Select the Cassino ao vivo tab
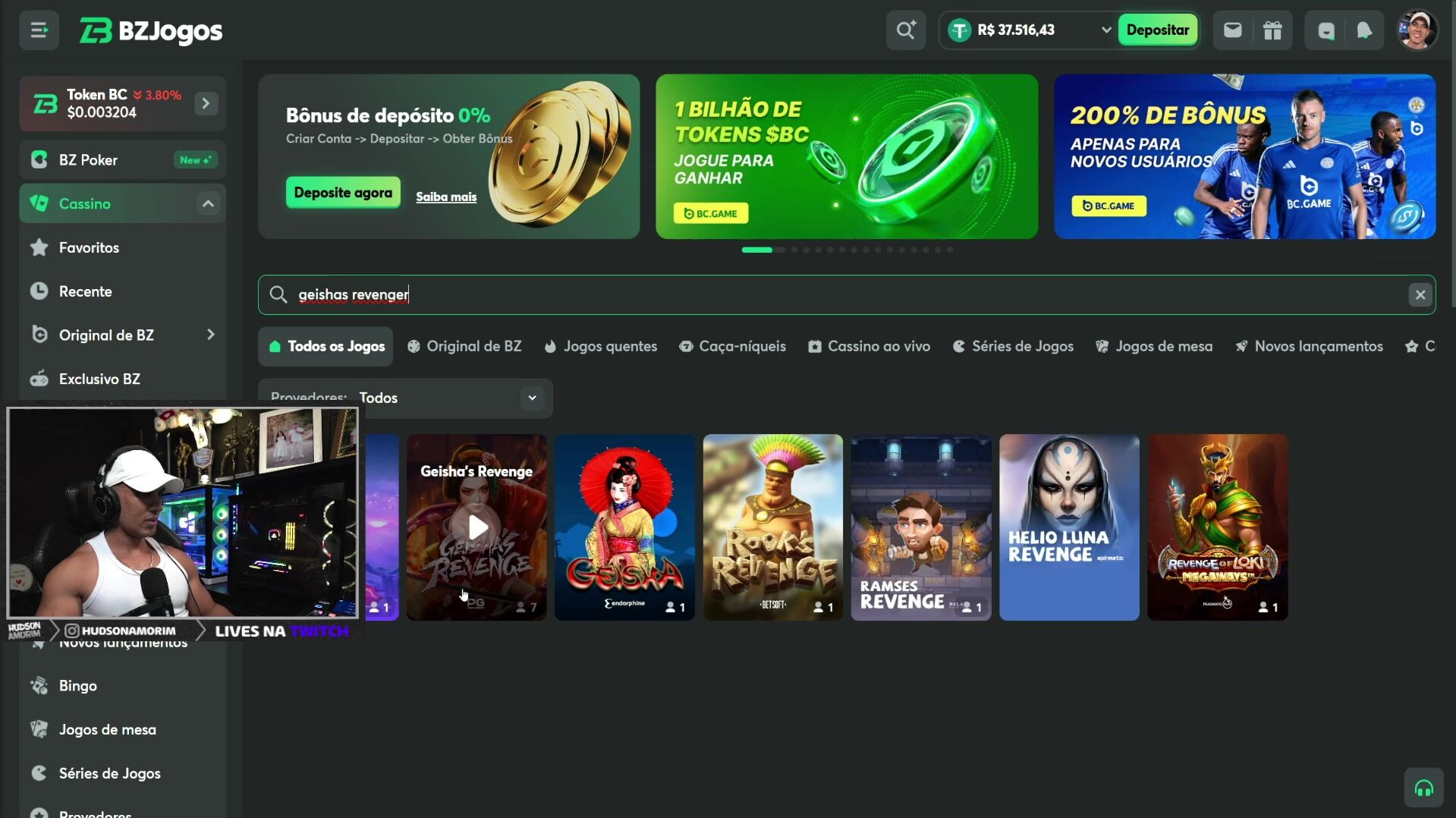This screenshot has width=1456, height=818. (869, 347)
